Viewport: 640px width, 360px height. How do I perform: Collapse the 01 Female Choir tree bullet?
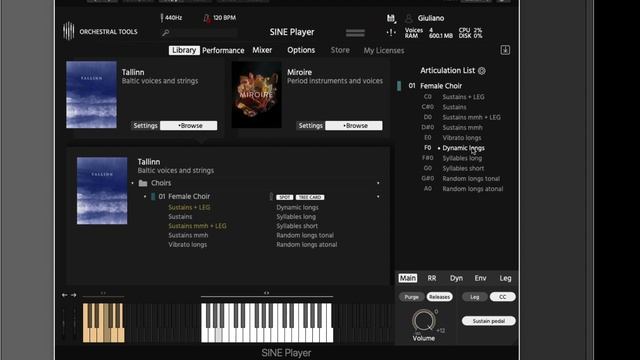tap(145, 197)
